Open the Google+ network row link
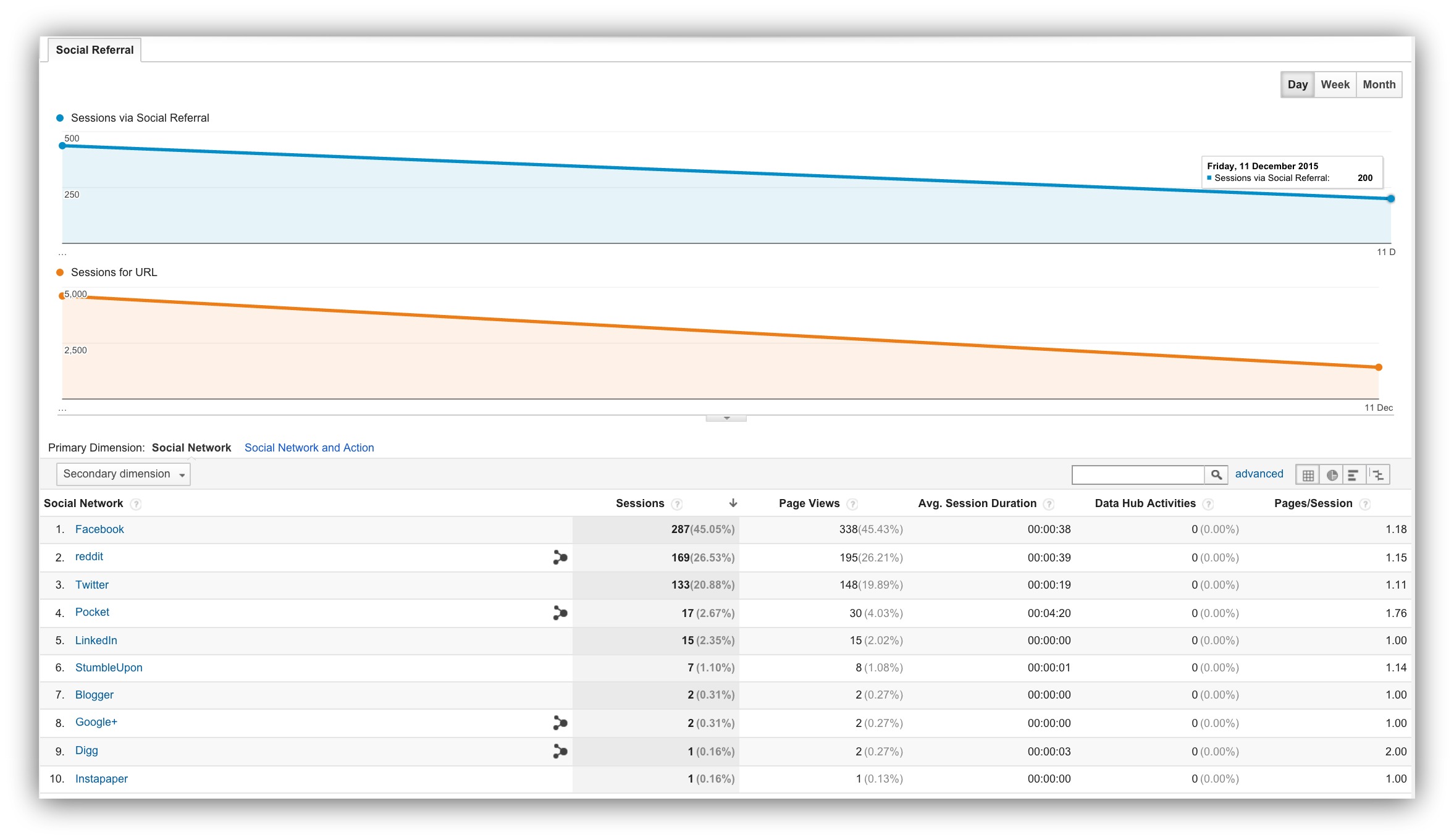Screen dimensions: 1454x840 click(x=96, y=722)
